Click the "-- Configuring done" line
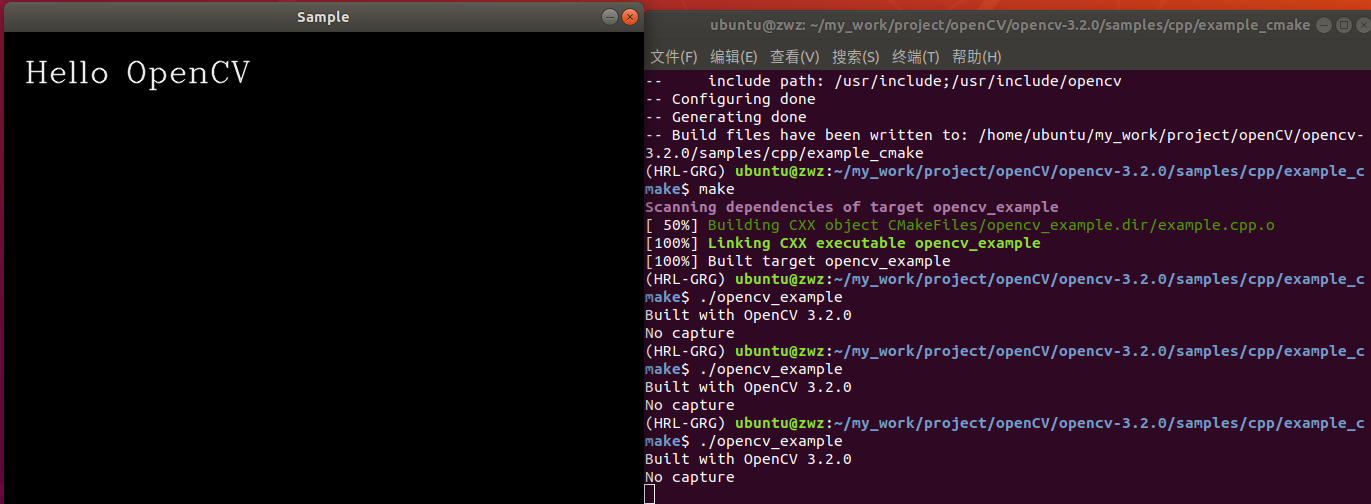Image resolution: width=1371 pixels, height=504 pixels. coord(730,99)
